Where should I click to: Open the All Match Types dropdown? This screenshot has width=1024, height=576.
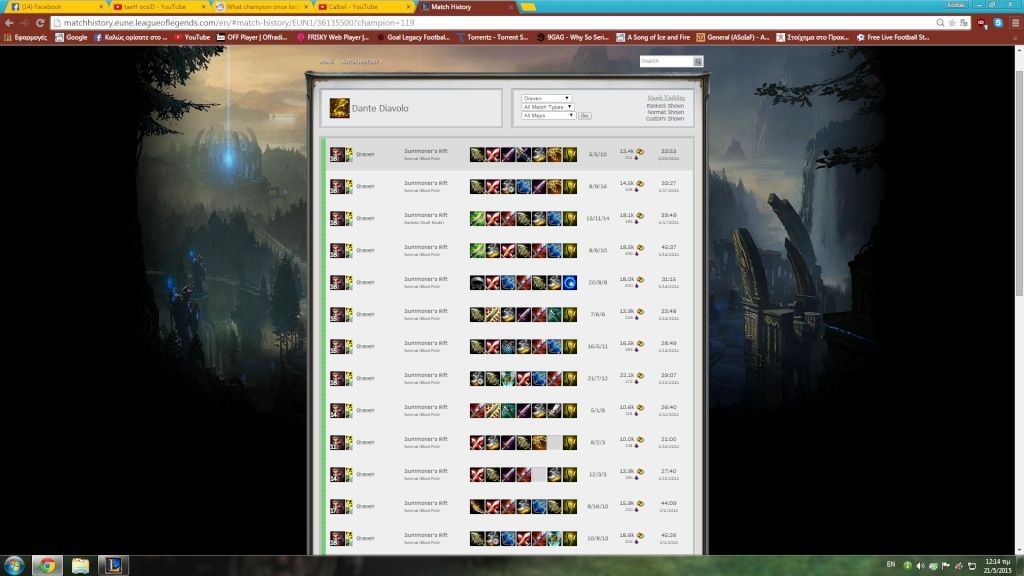click(x=547, y=106)
